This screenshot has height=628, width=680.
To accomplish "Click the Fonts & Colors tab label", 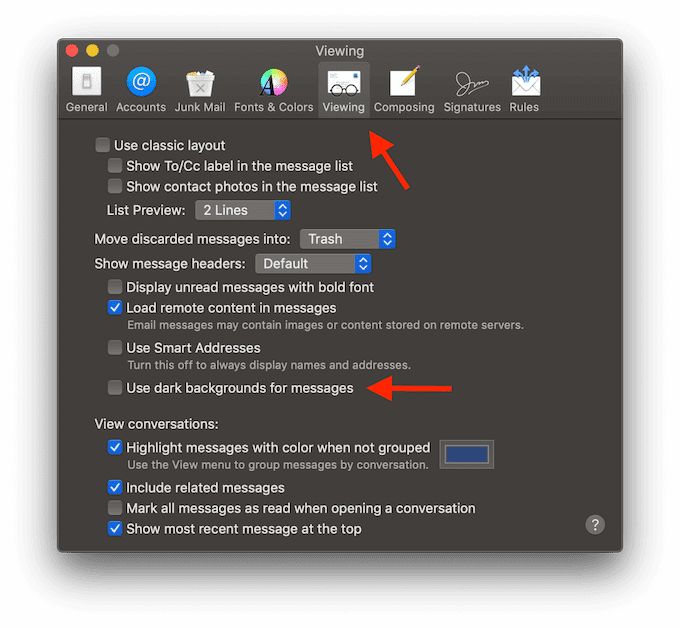I will click(274, 107).
